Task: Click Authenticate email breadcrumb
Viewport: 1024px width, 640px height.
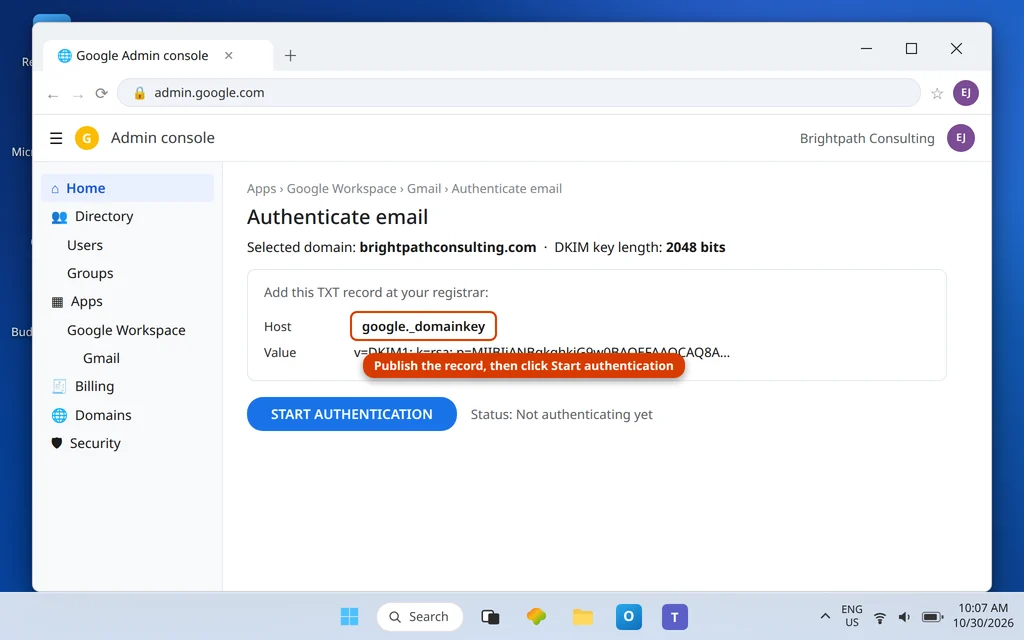Action: [506, 189]
